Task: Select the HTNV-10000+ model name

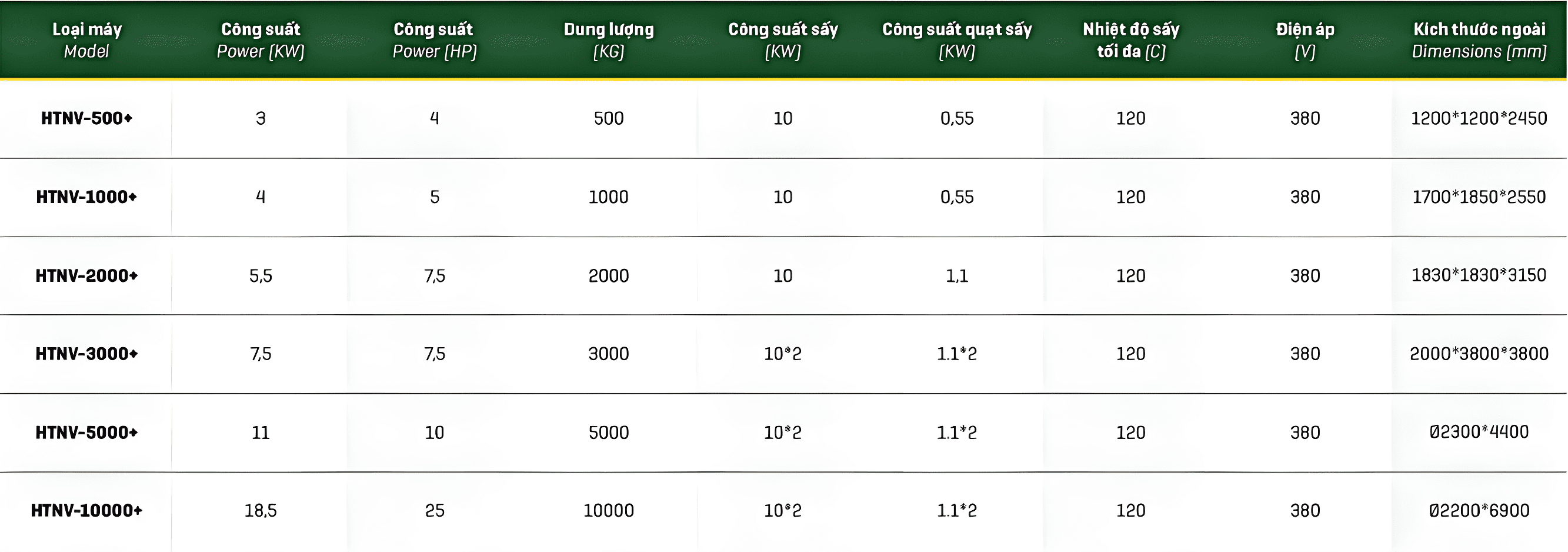Action: point(86,510)
